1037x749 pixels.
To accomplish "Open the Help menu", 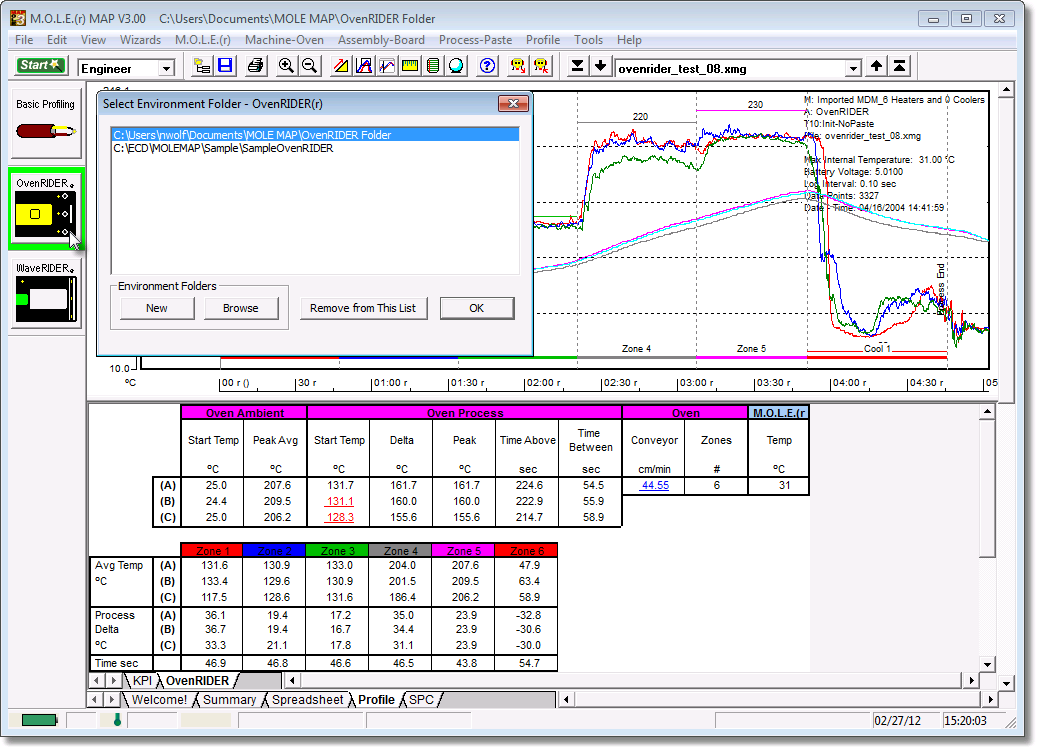I will [629, 40].
